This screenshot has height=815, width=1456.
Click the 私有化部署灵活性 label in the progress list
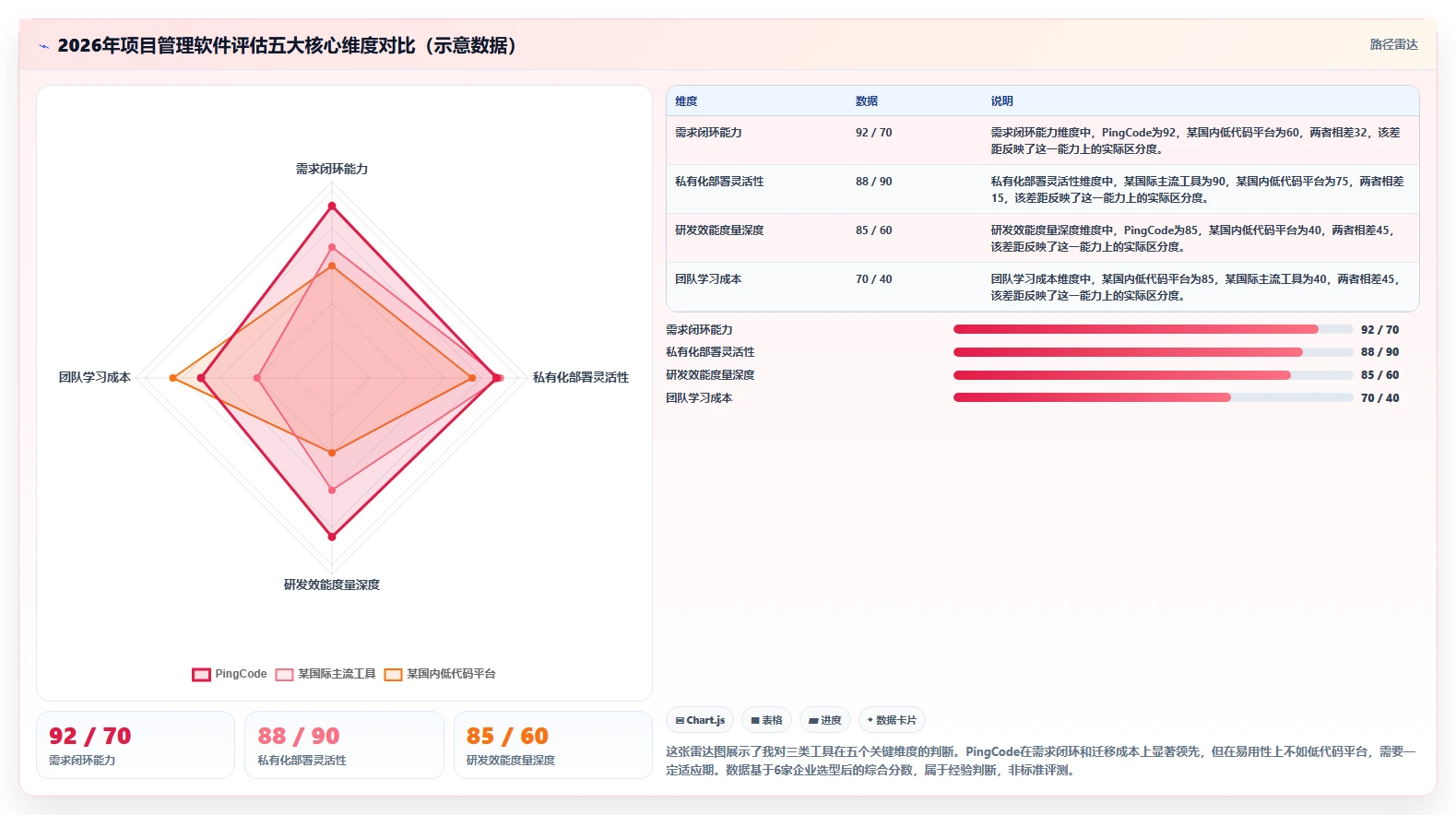tap(710, 352)
